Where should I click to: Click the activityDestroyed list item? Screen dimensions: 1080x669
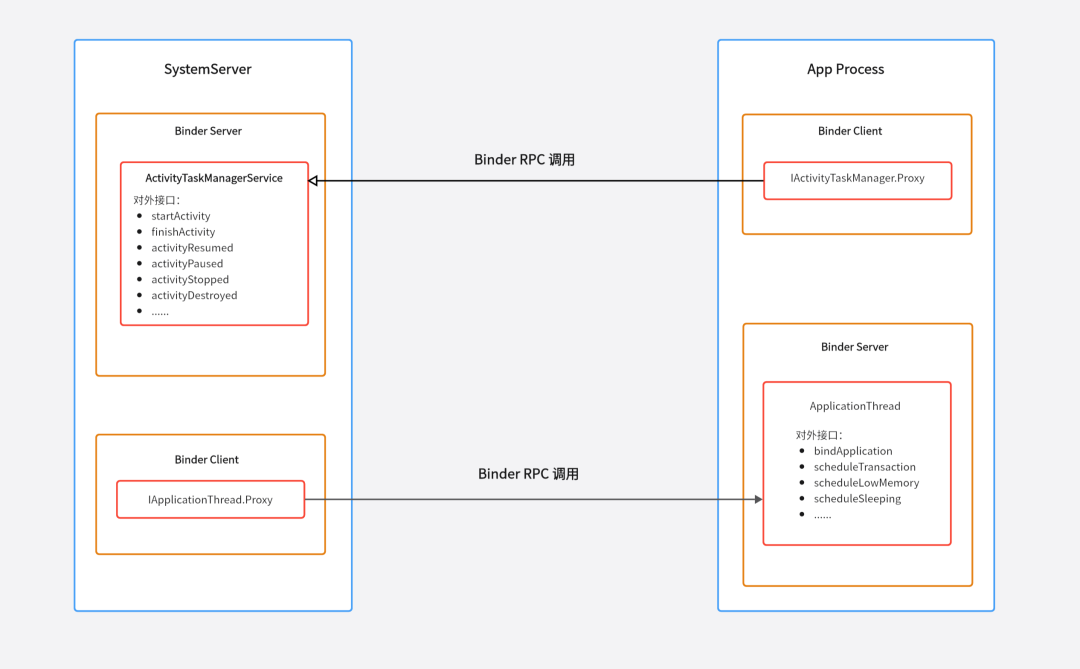[194, 295]
